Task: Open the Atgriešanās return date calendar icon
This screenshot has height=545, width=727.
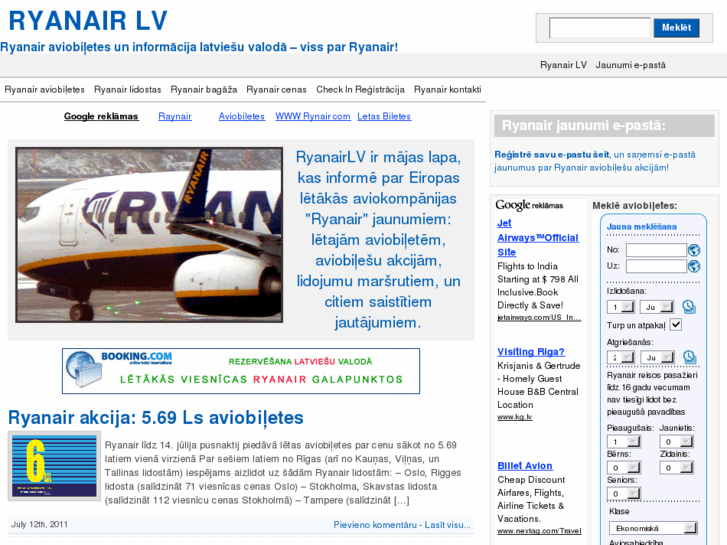Action: pyautogui.click(x=689, y=357)
